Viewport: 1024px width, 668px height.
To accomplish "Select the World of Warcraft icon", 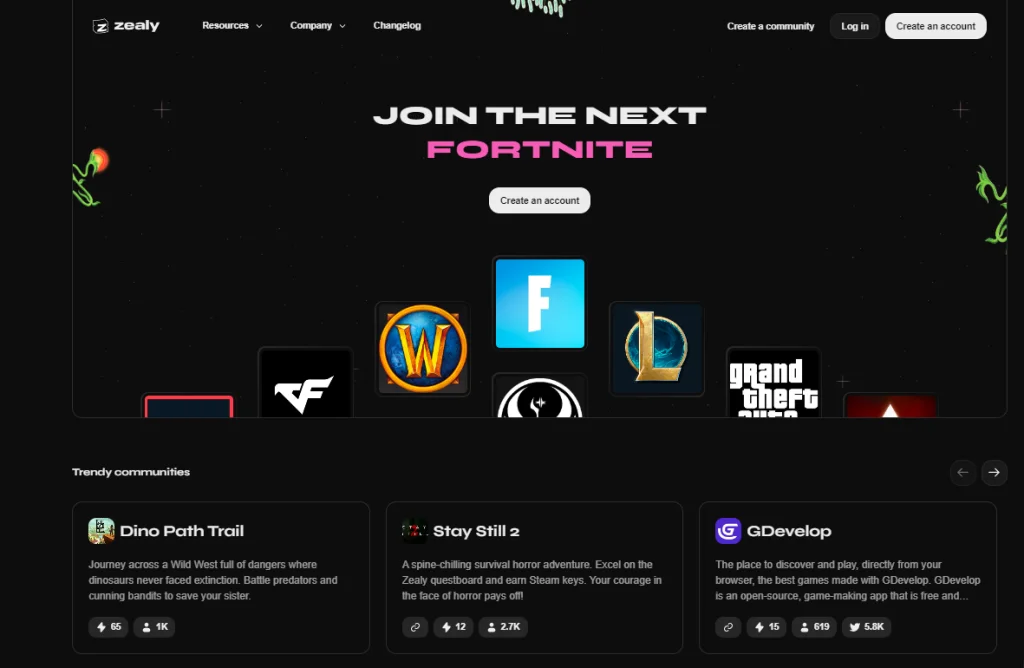I will tap(423, 349).
